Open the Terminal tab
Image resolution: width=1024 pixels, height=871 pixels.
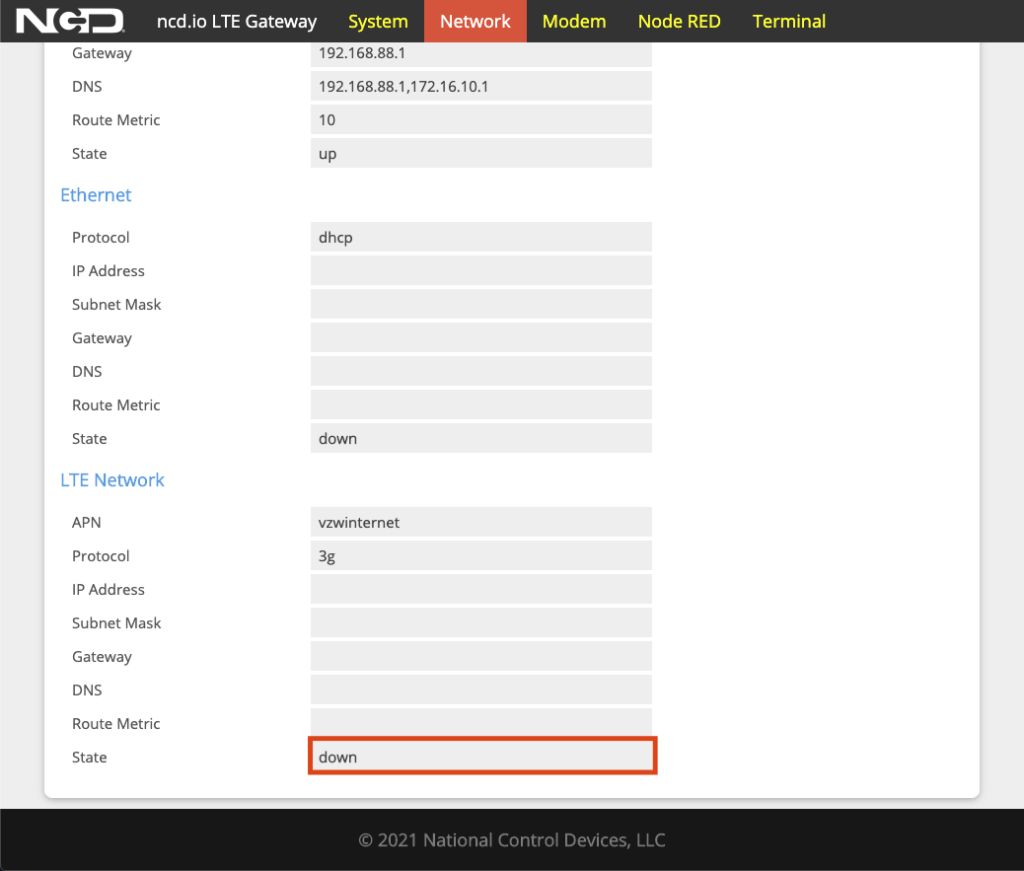click(x=789, y=21)
